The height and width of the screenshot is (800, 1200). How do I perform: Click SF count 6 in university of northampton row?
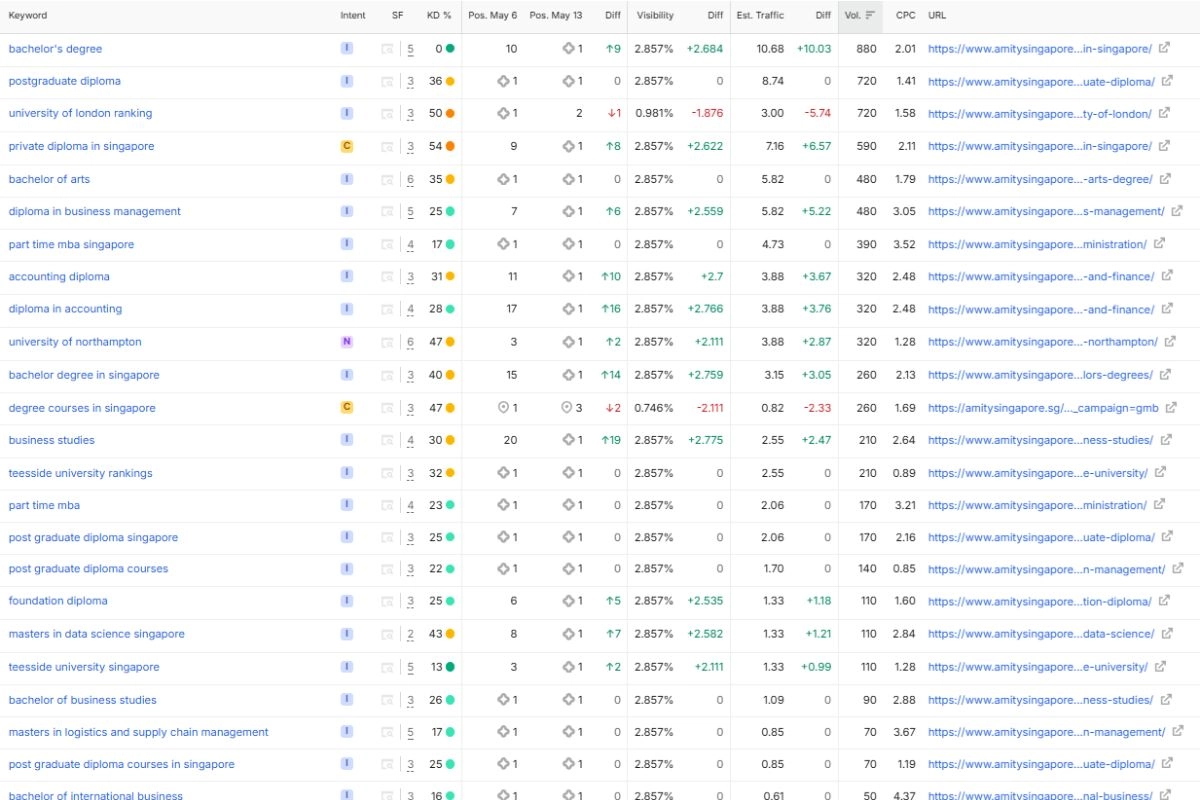(410, 342)
